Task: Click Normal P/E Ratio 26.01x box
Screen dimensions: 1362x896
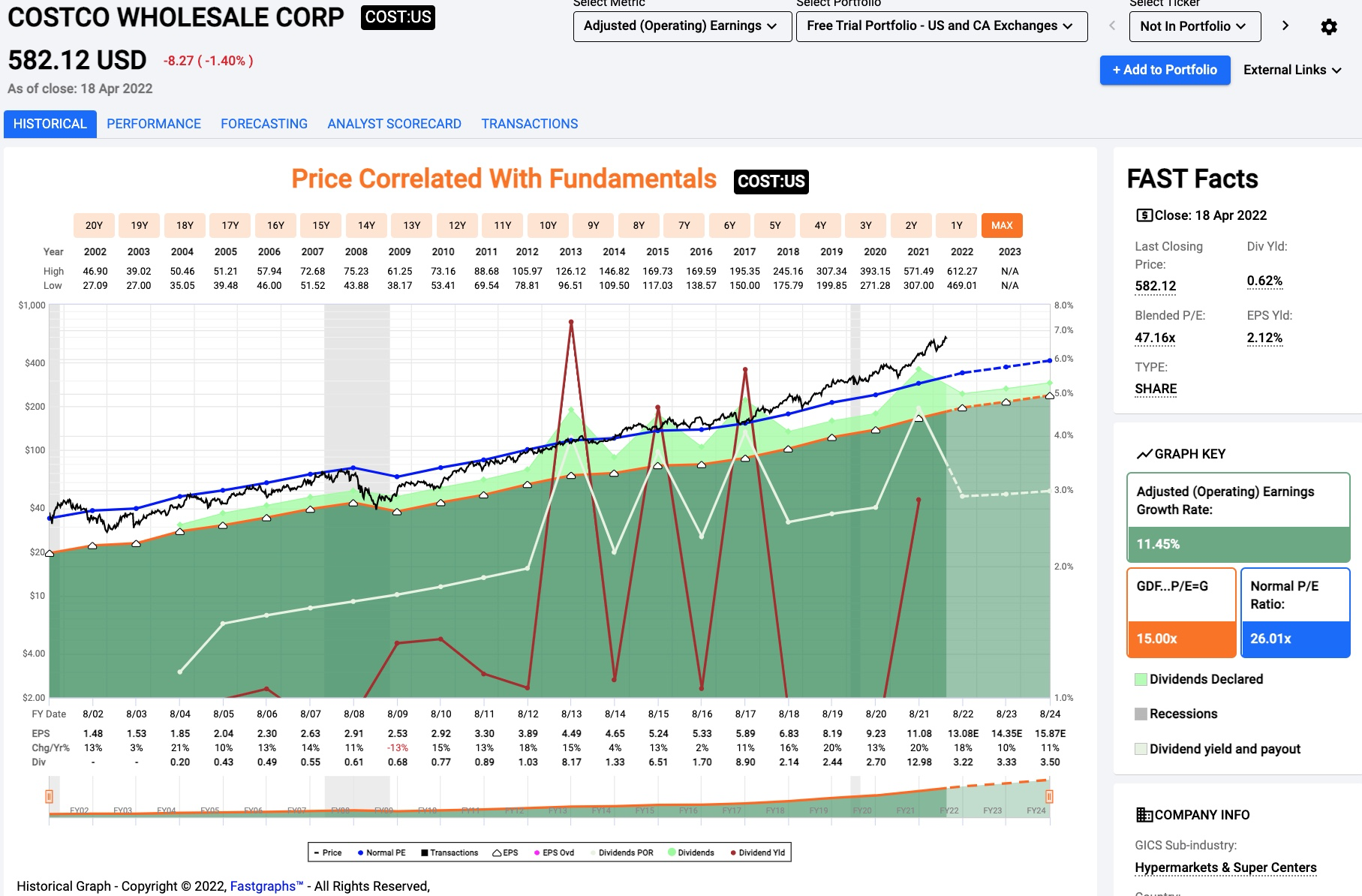Action: tap(1295, 612)
